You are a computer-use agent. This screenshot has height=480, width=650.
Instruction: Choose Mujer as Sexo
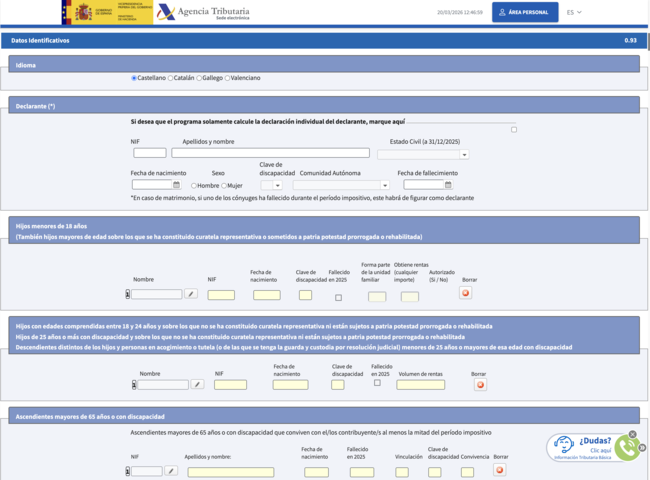pyautogui.click(x=224, y=186)
